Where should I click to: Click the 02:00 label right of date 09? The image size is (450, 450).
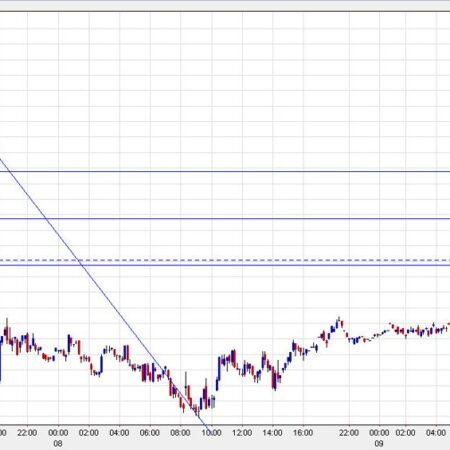(x=405, y=433)
